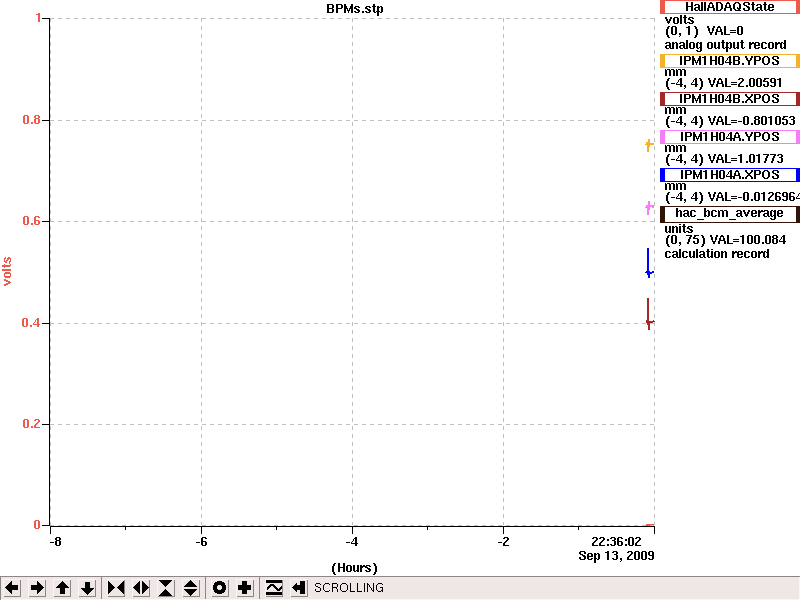Viewport: 800px width, 600px height.
Task: Select the IPM1H04A.YPOS curve legend
Action: [x=730, y=137]
